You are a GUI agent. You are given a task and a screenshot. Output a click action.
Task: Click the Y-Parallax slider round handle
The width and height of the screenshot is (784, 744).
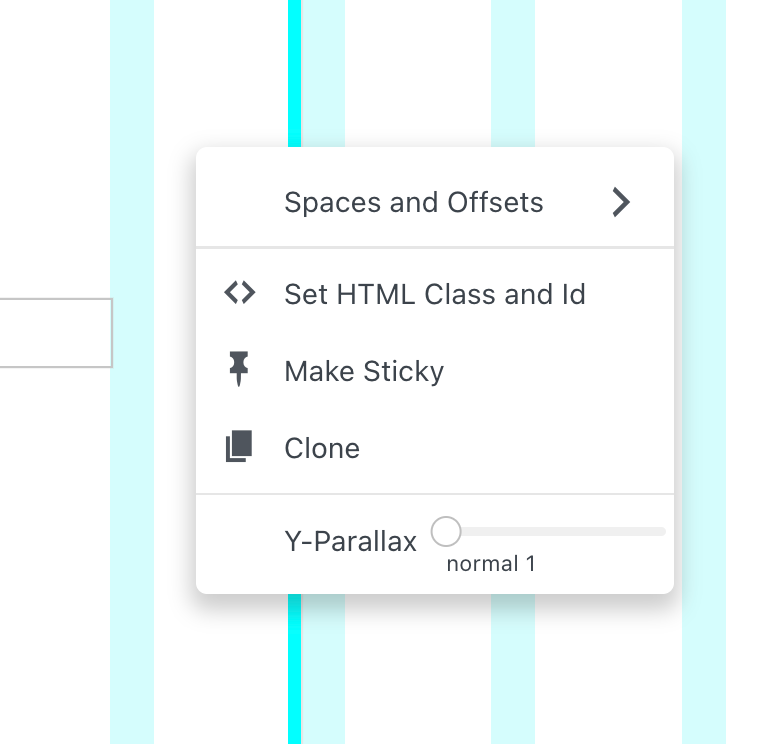pyautogui.click(x=446, y=531)
